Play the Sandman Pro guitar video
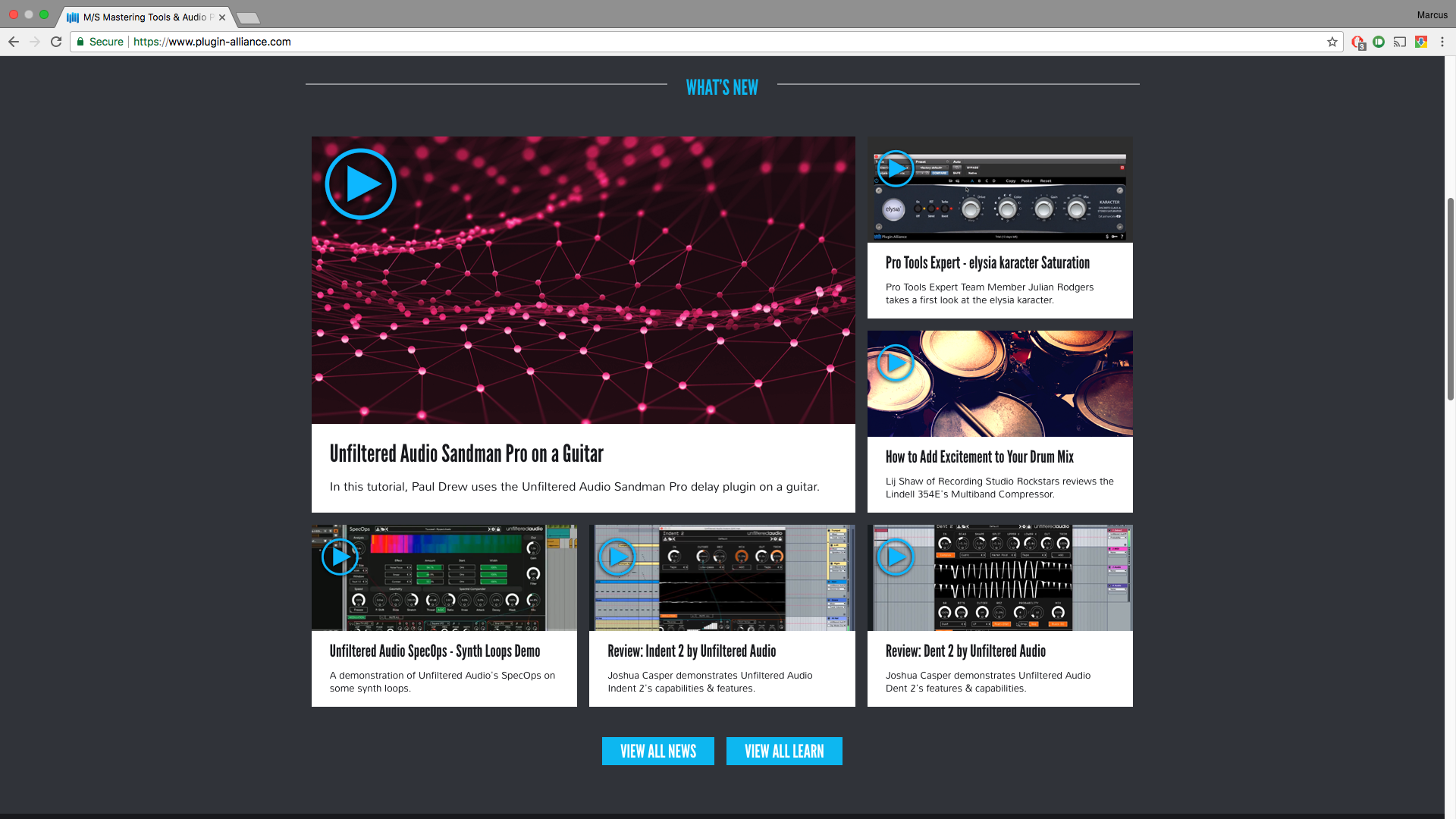The height and width of the screenshot is (819, 1456). click(x=360, y=184)
